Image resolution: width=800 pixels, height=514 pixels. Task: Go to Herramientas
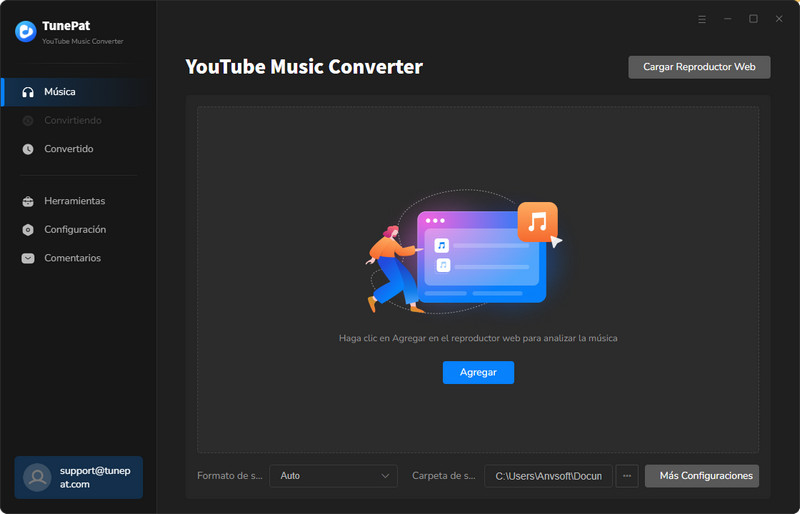coord(78,201)
